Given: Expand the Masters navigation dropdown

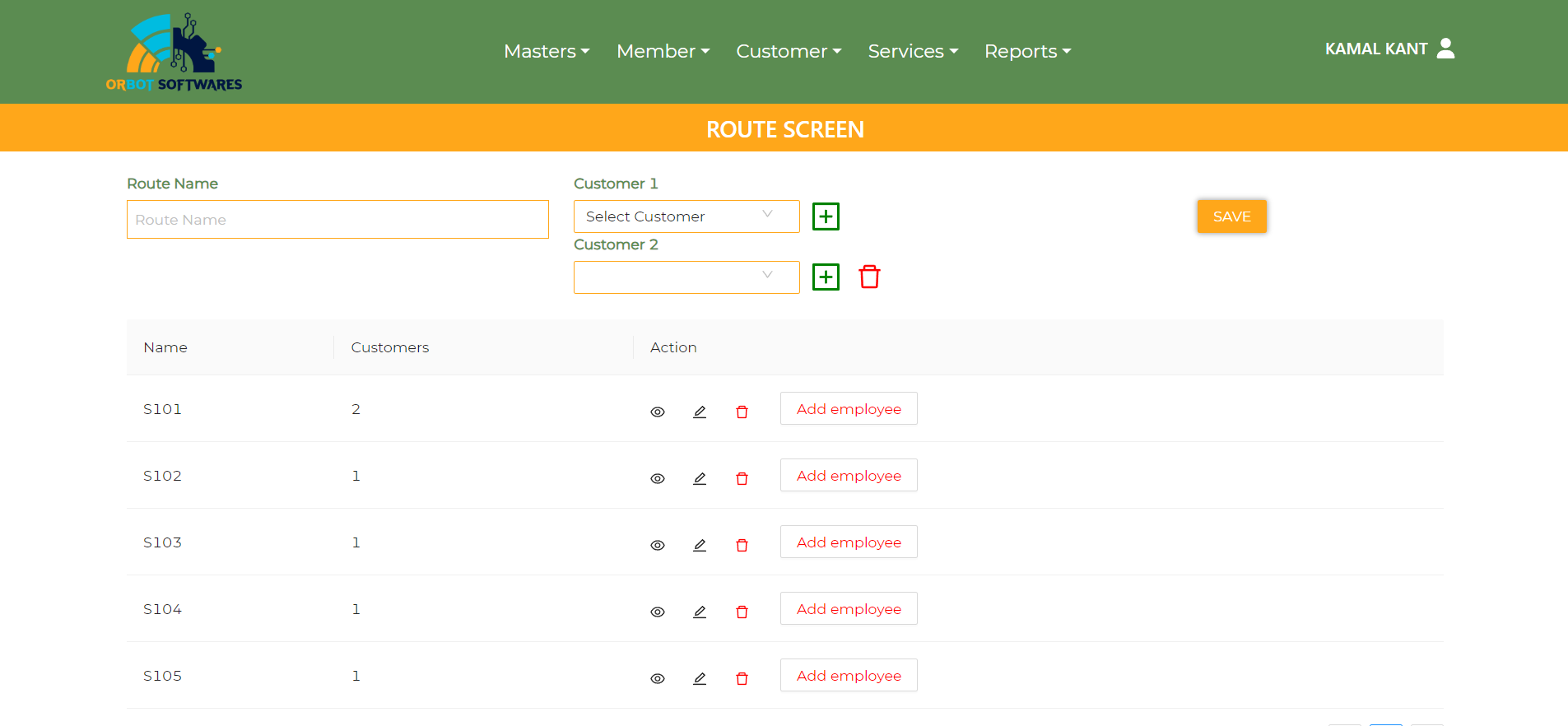Looking at the screenshot, I should (547, 51).
